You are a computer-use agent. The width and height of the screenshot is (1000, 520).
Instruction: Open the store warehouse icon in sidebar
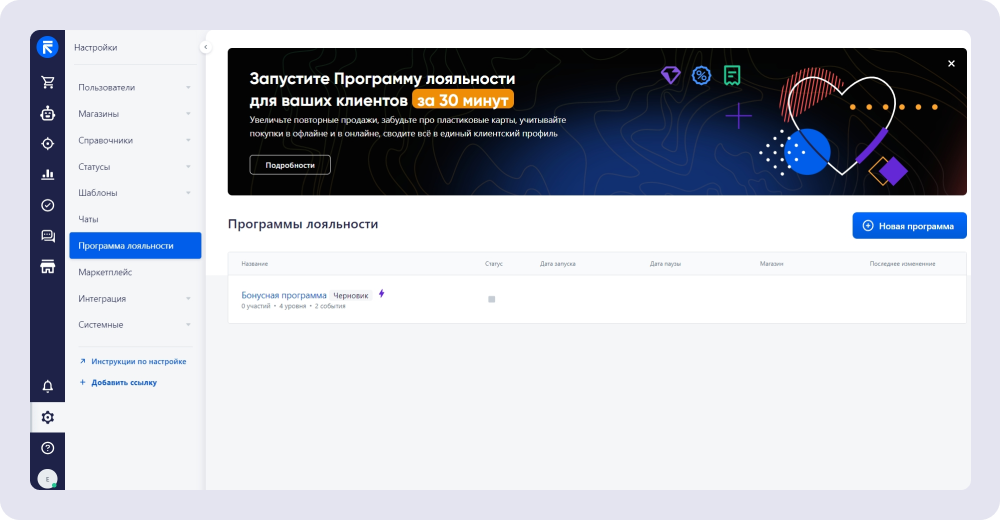point(48,267)
